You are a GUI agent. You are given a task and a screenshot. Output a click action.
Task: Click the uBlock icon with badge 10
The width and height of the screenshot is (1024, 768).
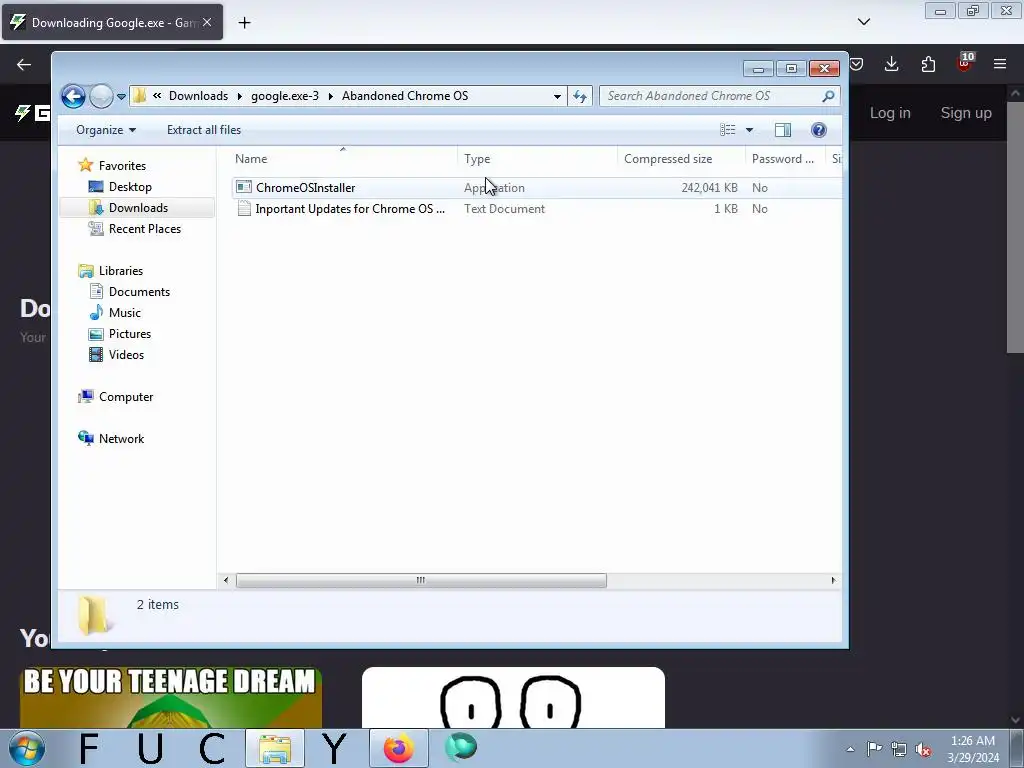click(965, 63)
